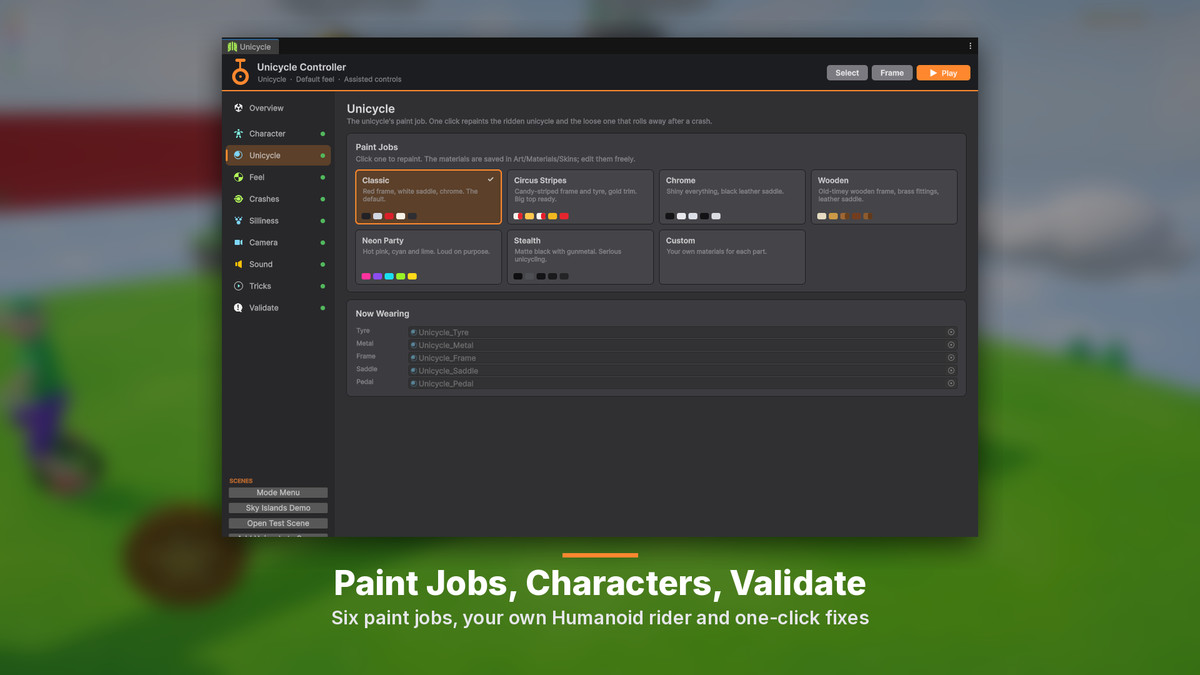Image resolution: width=1200 pixels, height=675 pixels.
Task: Open the object picker for Pedal material
Action: coord(951,383)
